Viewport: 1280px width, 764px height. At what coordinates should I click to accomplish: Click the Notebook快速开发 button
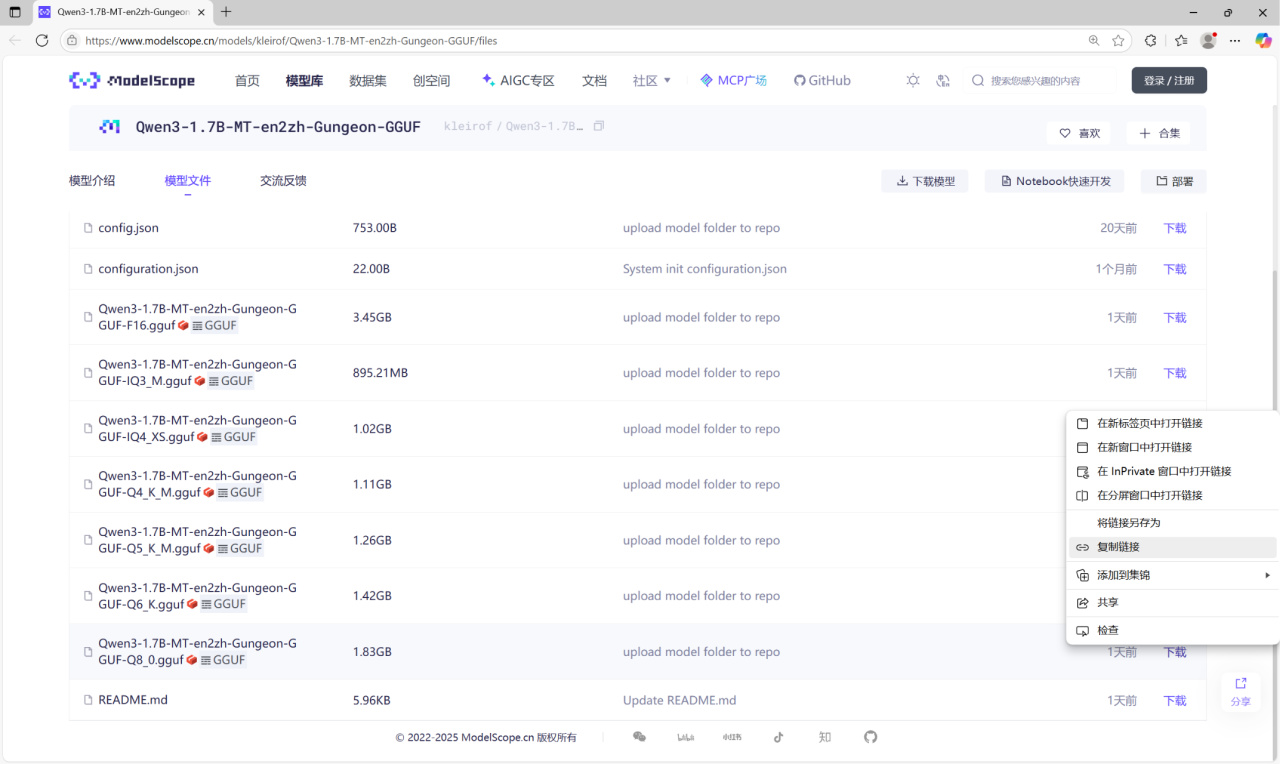[x=1054, y=181]
